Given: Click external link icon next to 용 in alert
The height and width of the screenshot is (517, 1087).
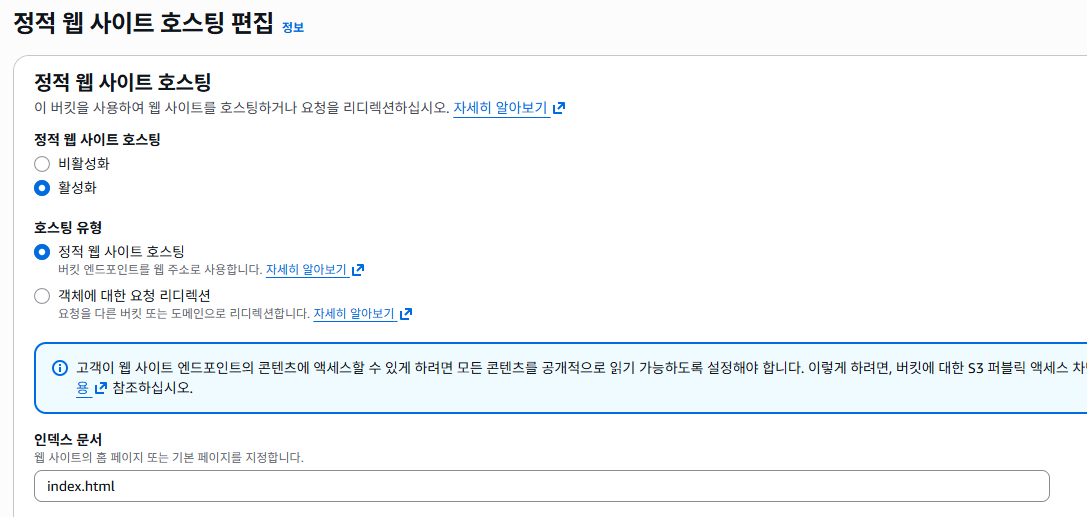Looking at the screenshot, I should point(101,388).
